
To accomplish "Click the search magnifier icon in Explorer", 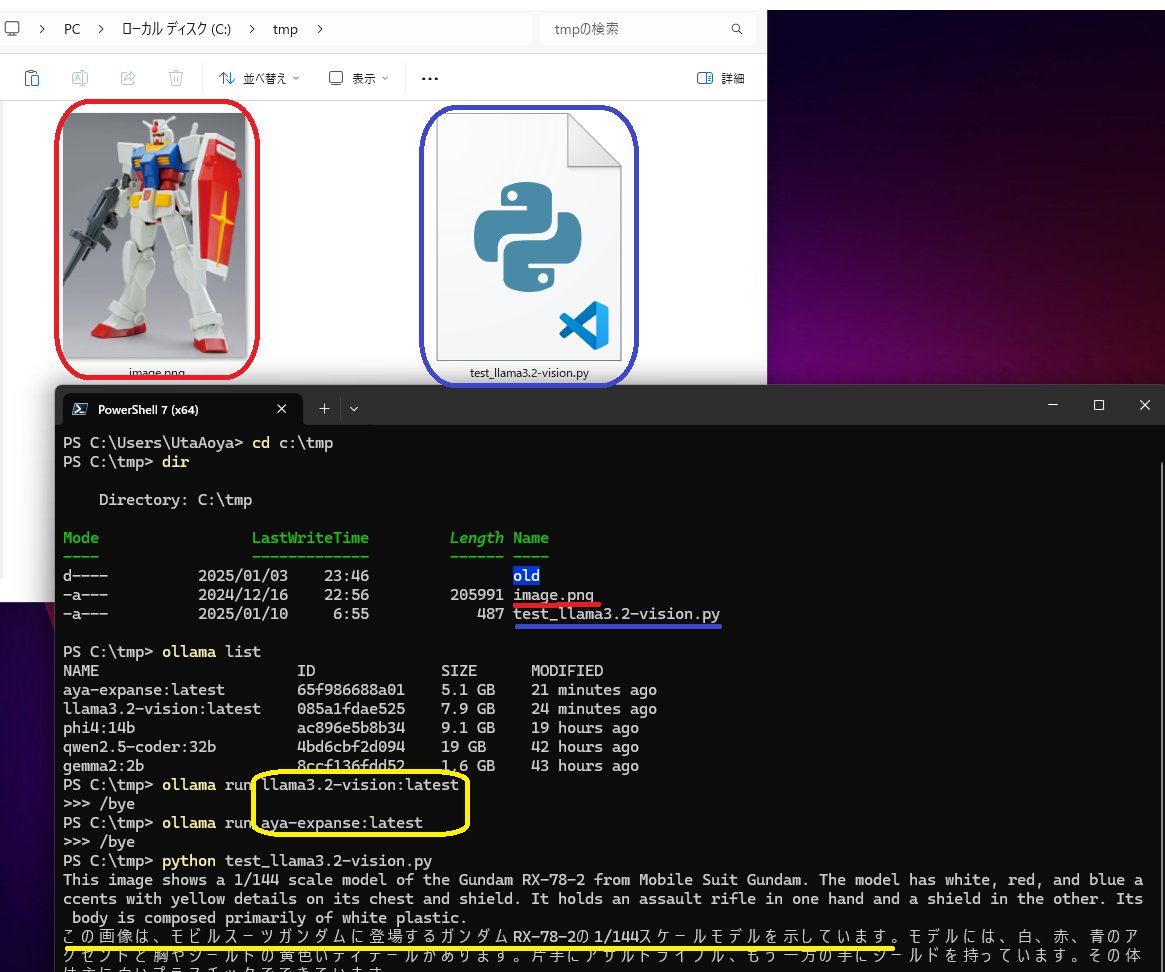I will [x=736, y=29].
